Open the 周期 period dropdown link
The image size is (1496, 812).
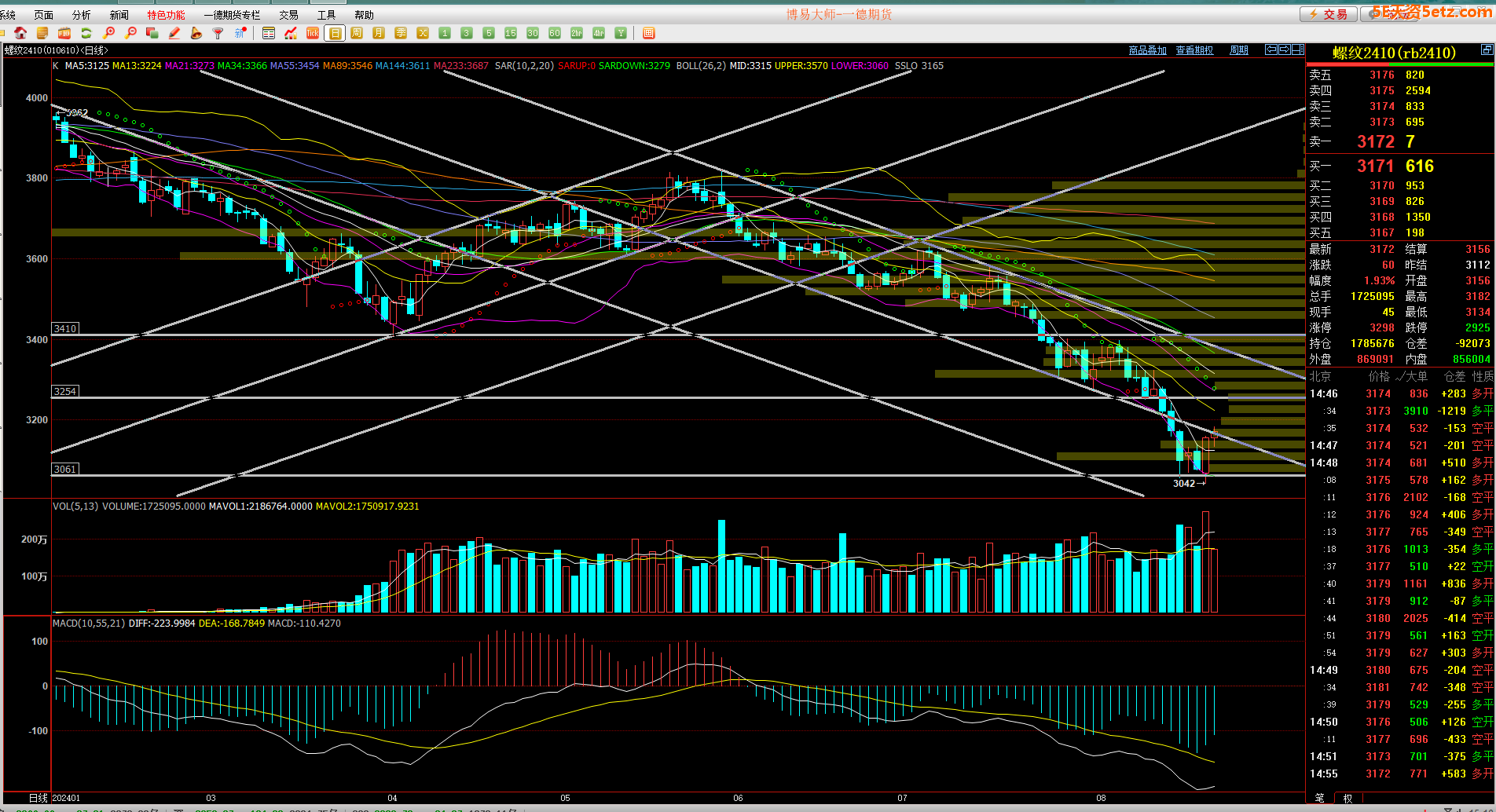(1239, 50)
